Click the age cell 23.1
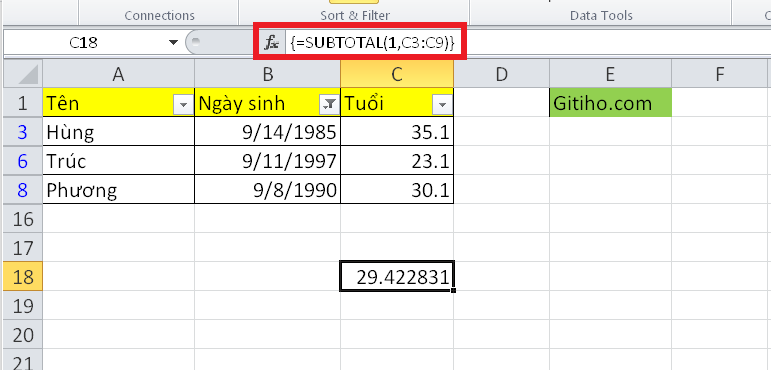The width and height of the screenshot is (771, 370). pos(397,161)
